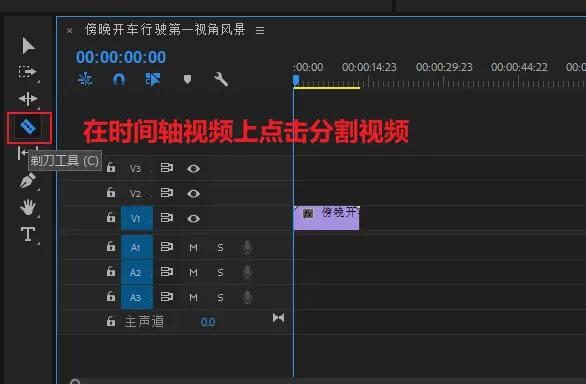
Task: Close the sequence tab
Action: [x=70, y=31]
